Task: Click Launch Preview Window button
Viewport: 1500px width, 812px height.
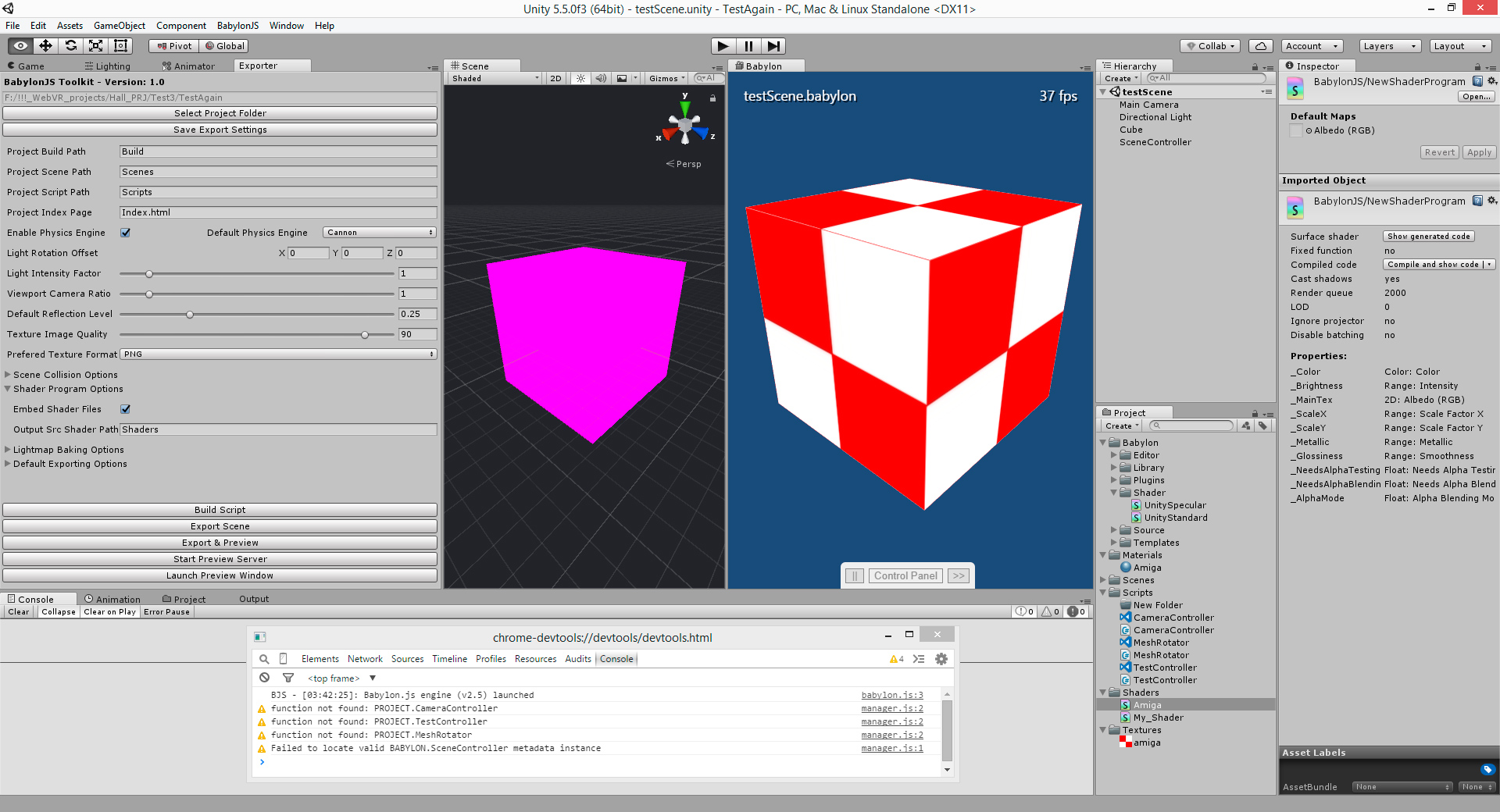Action: click(220, 575)
